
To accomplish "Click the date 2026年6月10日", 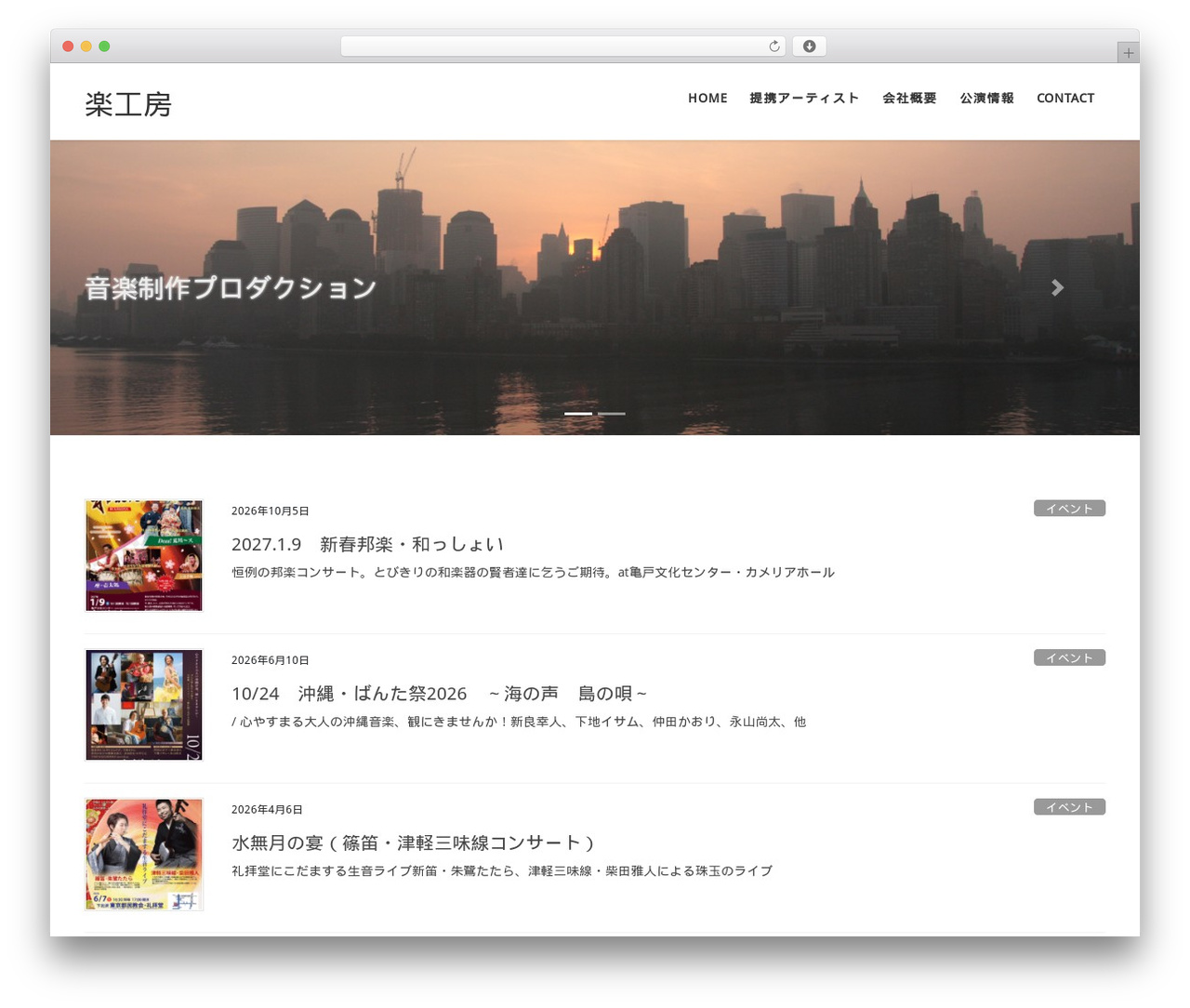I will coord(270,660).
